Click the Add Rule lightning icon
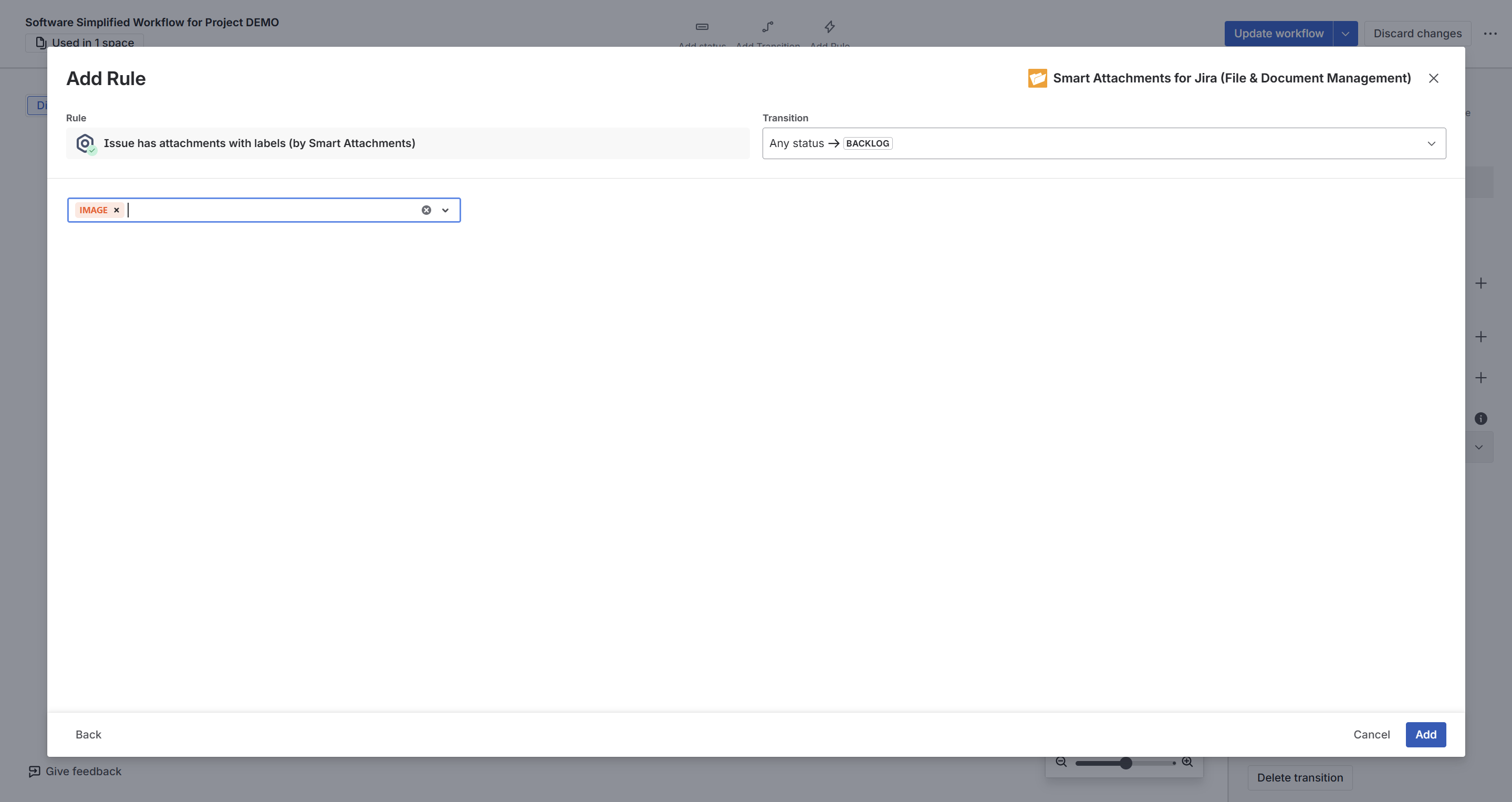Screen dimensions: 1512x802 point(829,27)
